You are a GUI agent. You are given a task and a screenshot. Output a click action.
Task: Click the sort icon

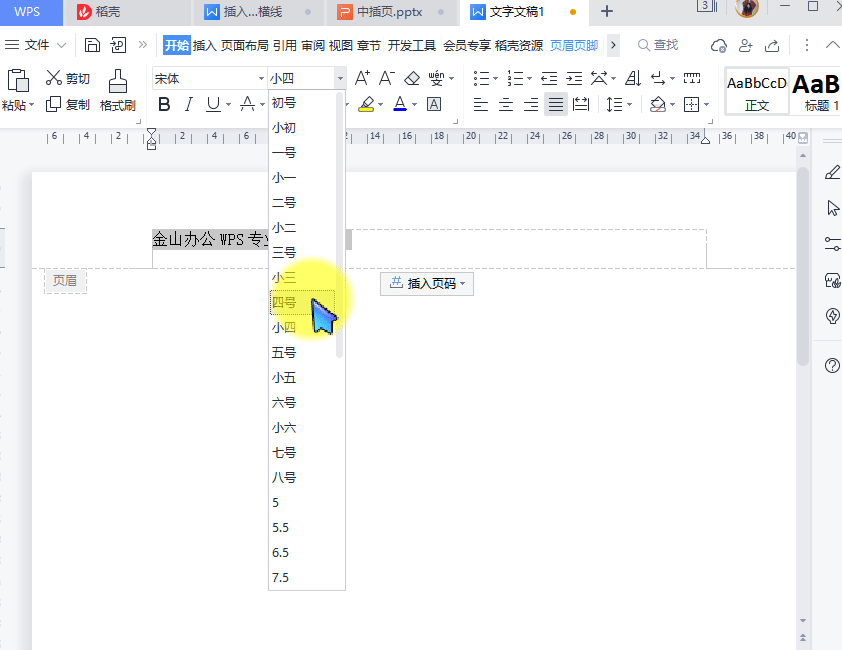click(633, 79)
